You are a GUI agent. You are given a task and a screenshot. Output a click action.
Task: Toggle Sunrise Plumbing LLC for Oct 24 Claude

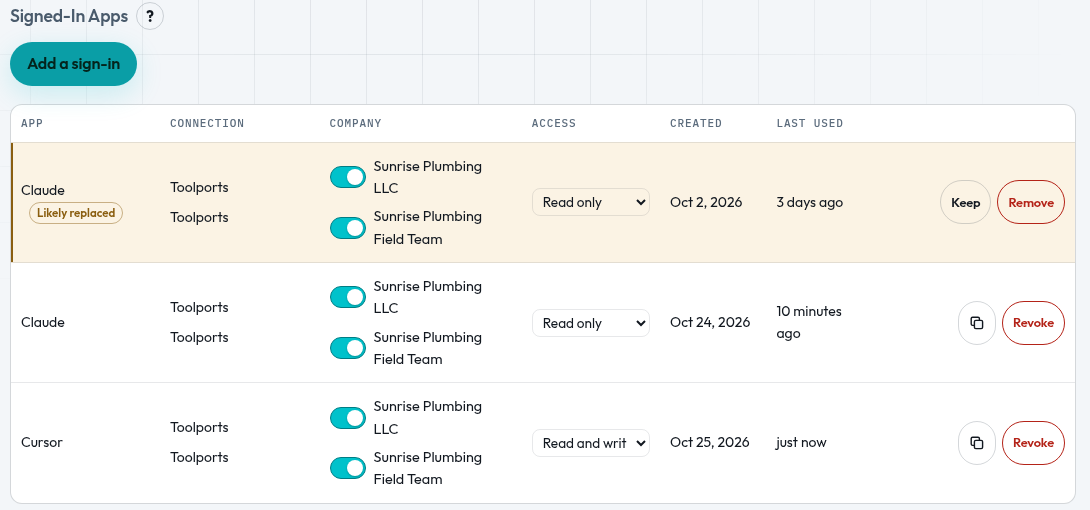[x=348, y=297]
